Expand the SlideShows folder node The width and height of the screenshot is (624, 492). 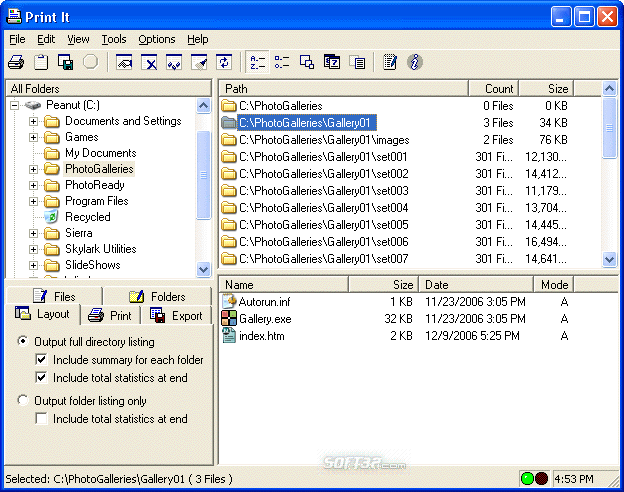coord(33,265)
